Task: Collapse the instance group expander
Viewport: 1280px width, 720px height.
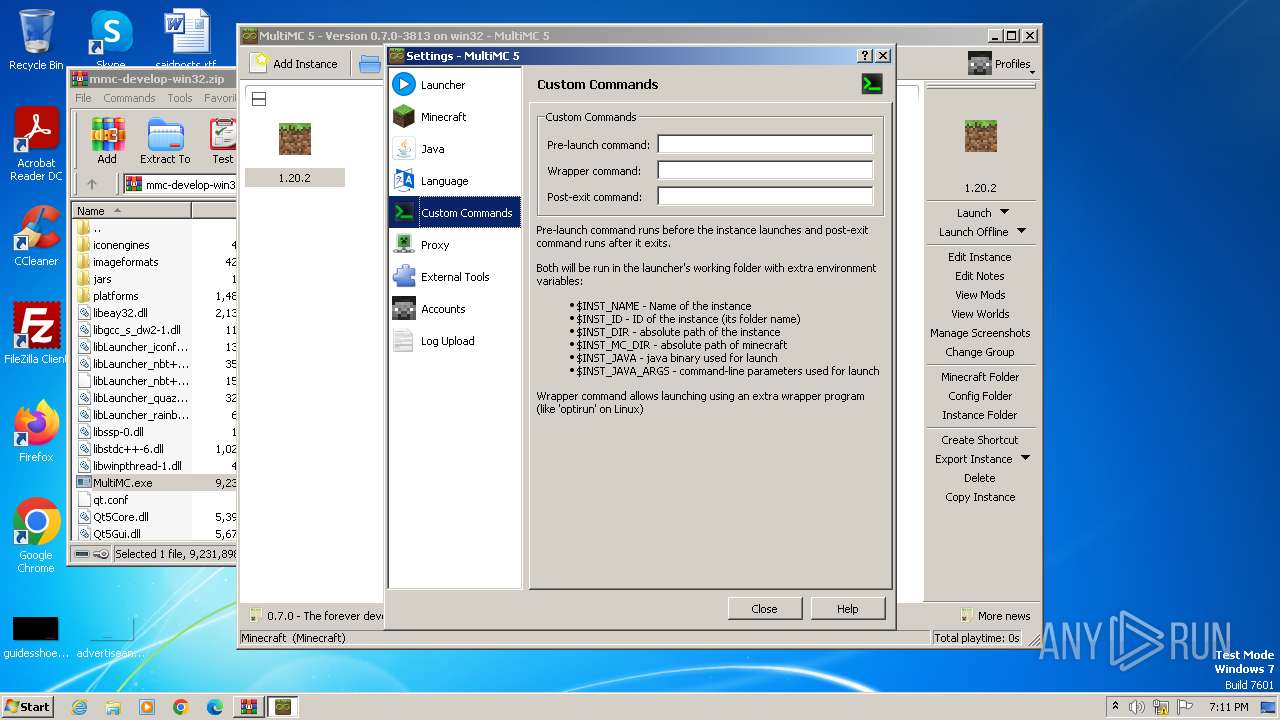Action: pos(258,99)
